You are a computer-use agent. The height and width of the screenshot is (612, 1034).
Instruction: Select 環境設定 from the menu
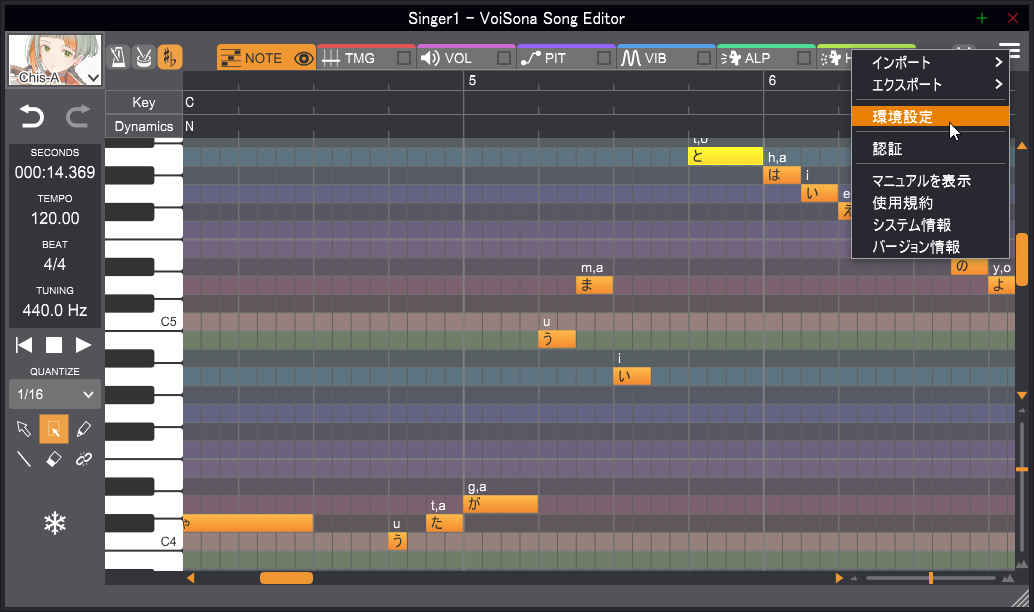coord(902,117)
